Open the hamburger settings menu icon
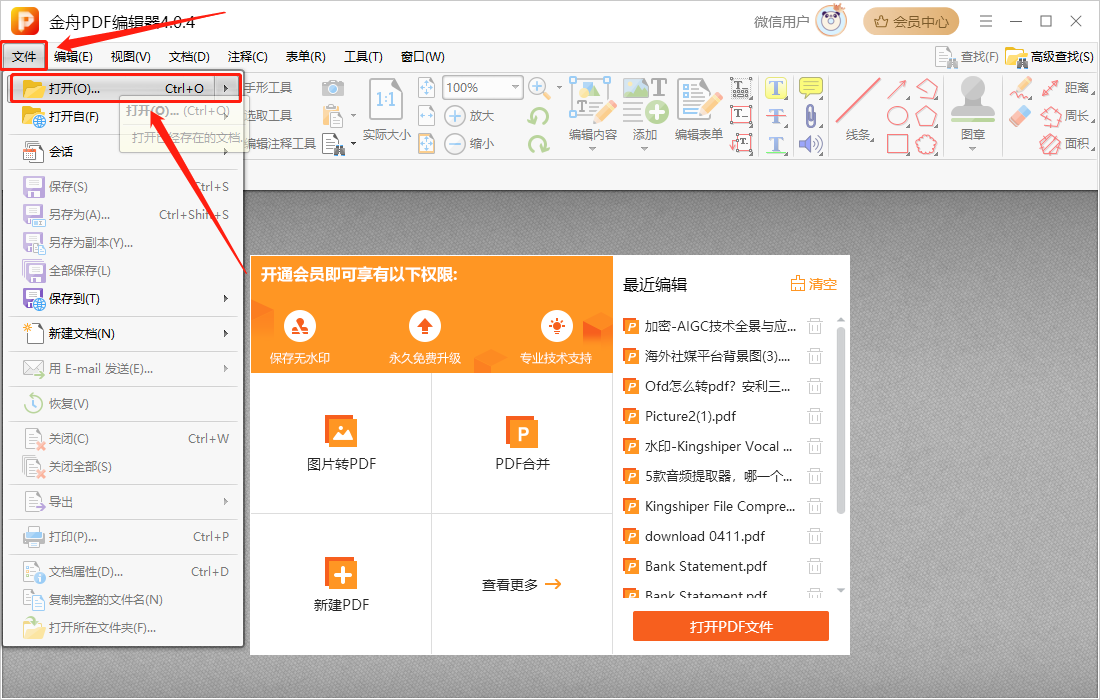 click(986, 22)
